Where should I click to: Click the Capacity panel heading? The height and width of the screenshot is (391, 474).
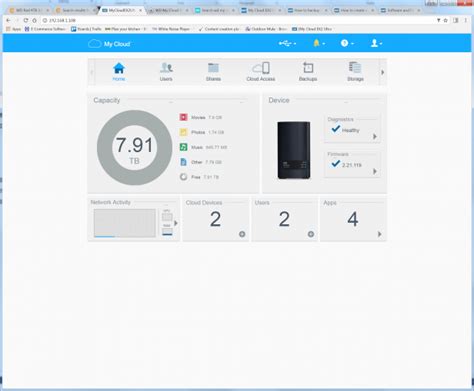[107, 100]
